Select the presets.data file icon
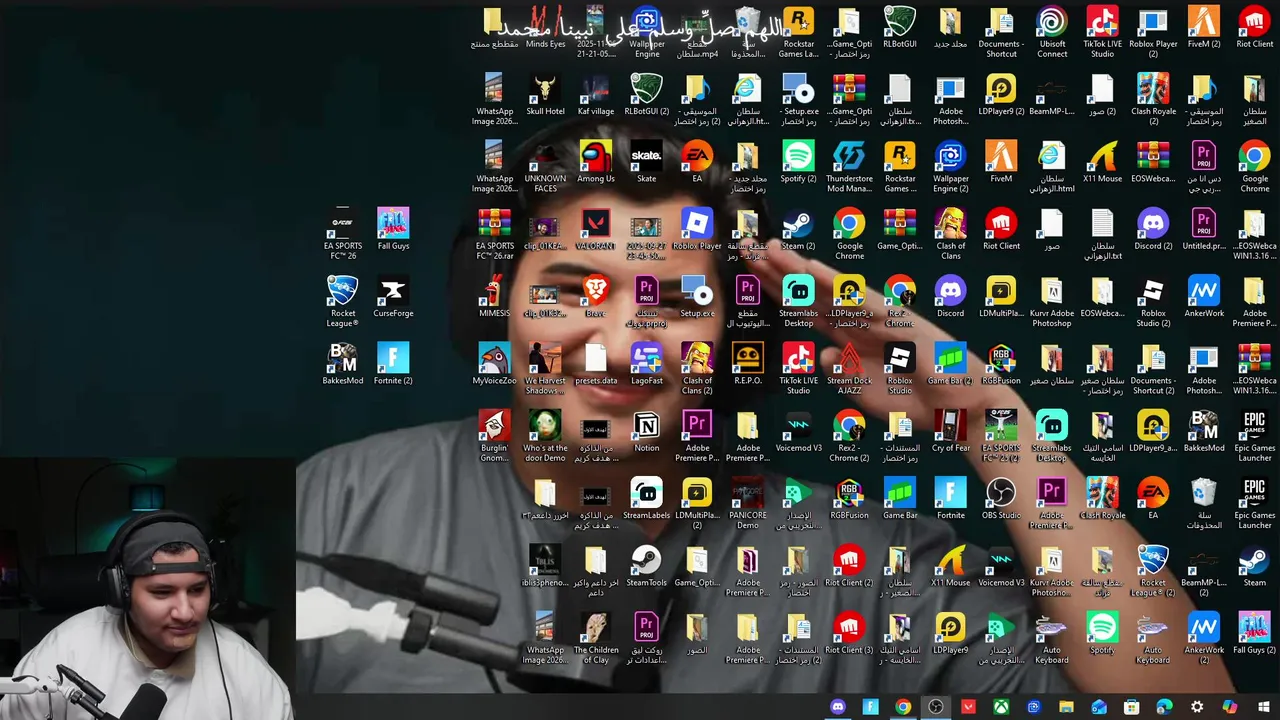This screenshot has height=720, width=1280. tap(596, 364)
